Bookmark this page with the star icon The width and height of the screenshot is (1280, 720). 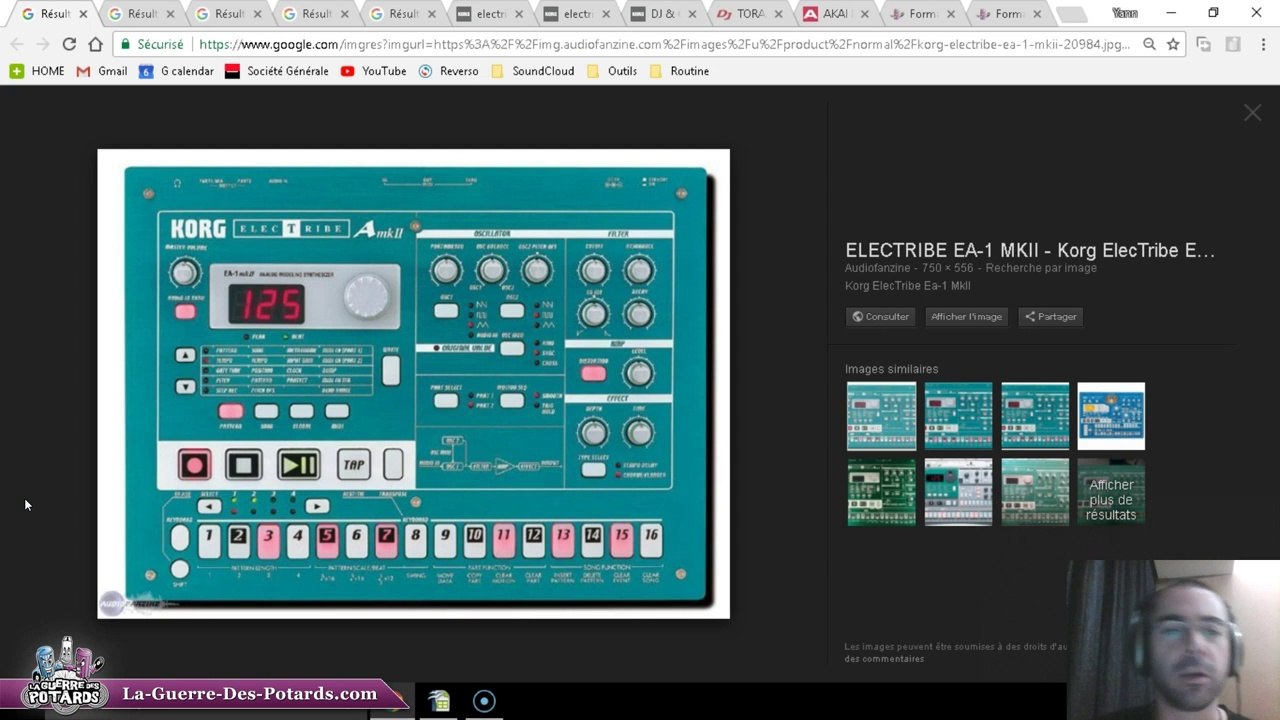tap(1173, 44)
